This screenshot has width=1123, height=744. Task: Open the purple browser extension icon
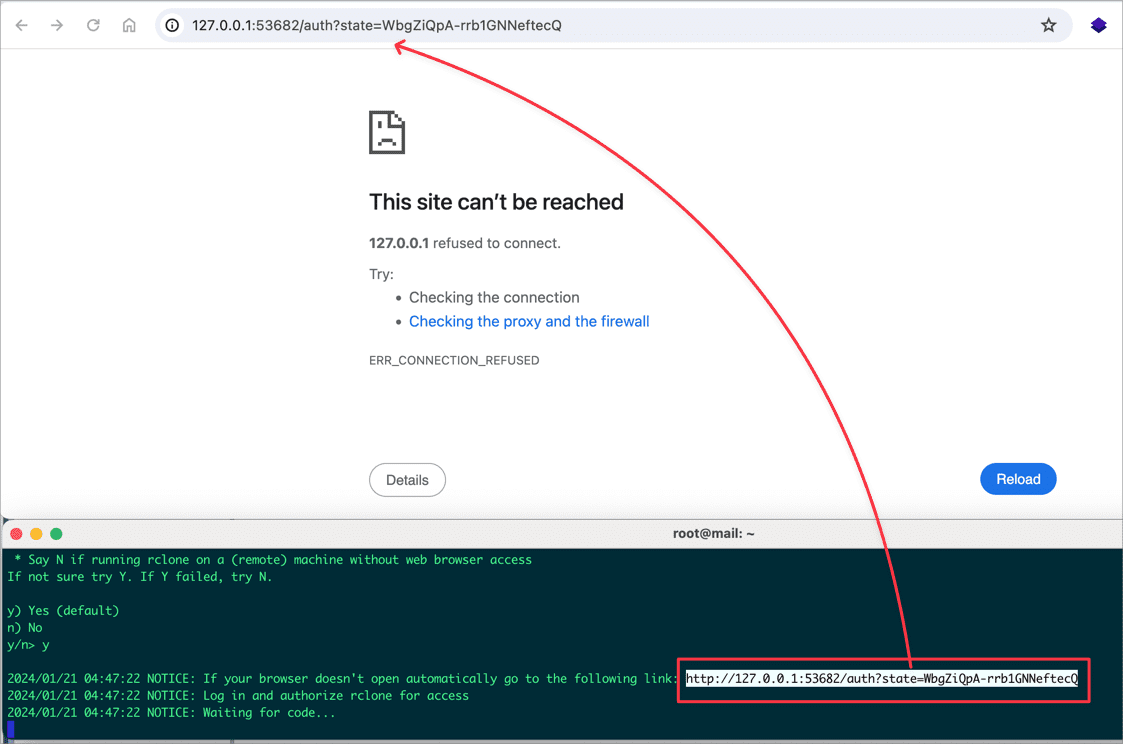pyautogui.click(x=1098, y=25)
